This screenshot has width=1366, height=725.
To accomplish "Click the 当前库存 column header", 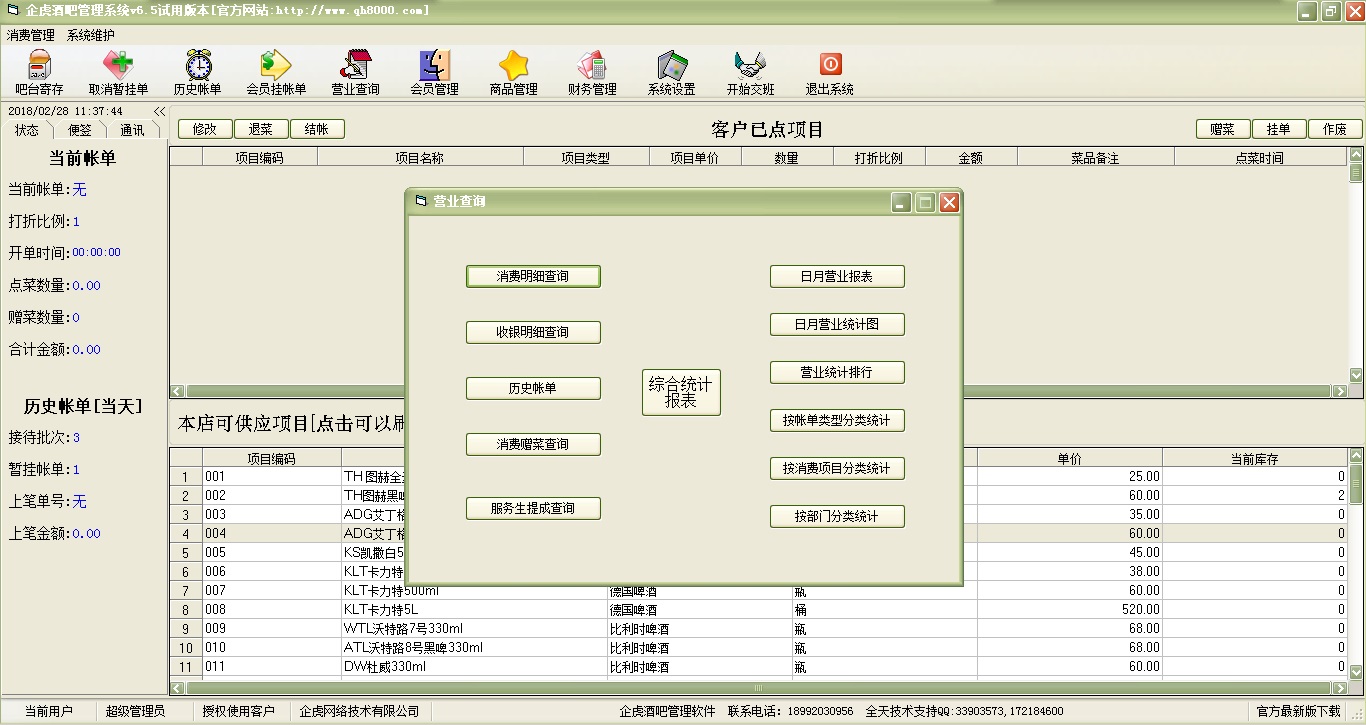I will [x=1254, y=459].
